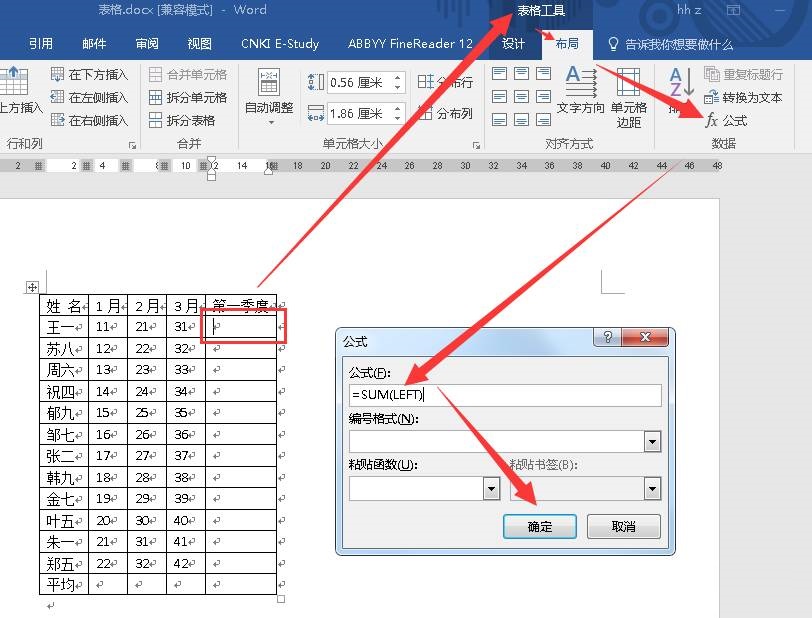Decrease column width with spinner down arrow

(397, 119)
